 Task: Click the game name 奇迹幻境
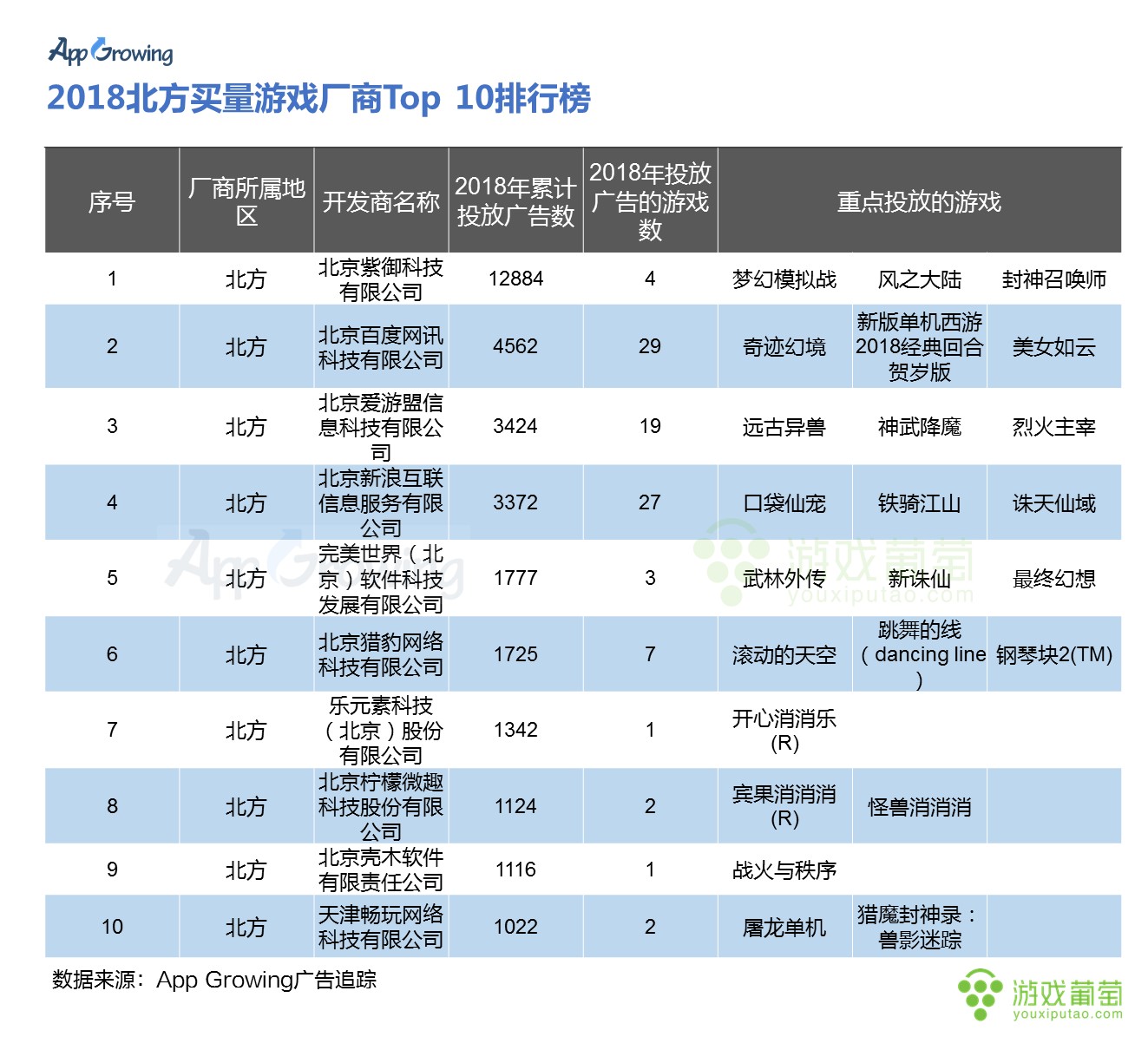(784, 347)
